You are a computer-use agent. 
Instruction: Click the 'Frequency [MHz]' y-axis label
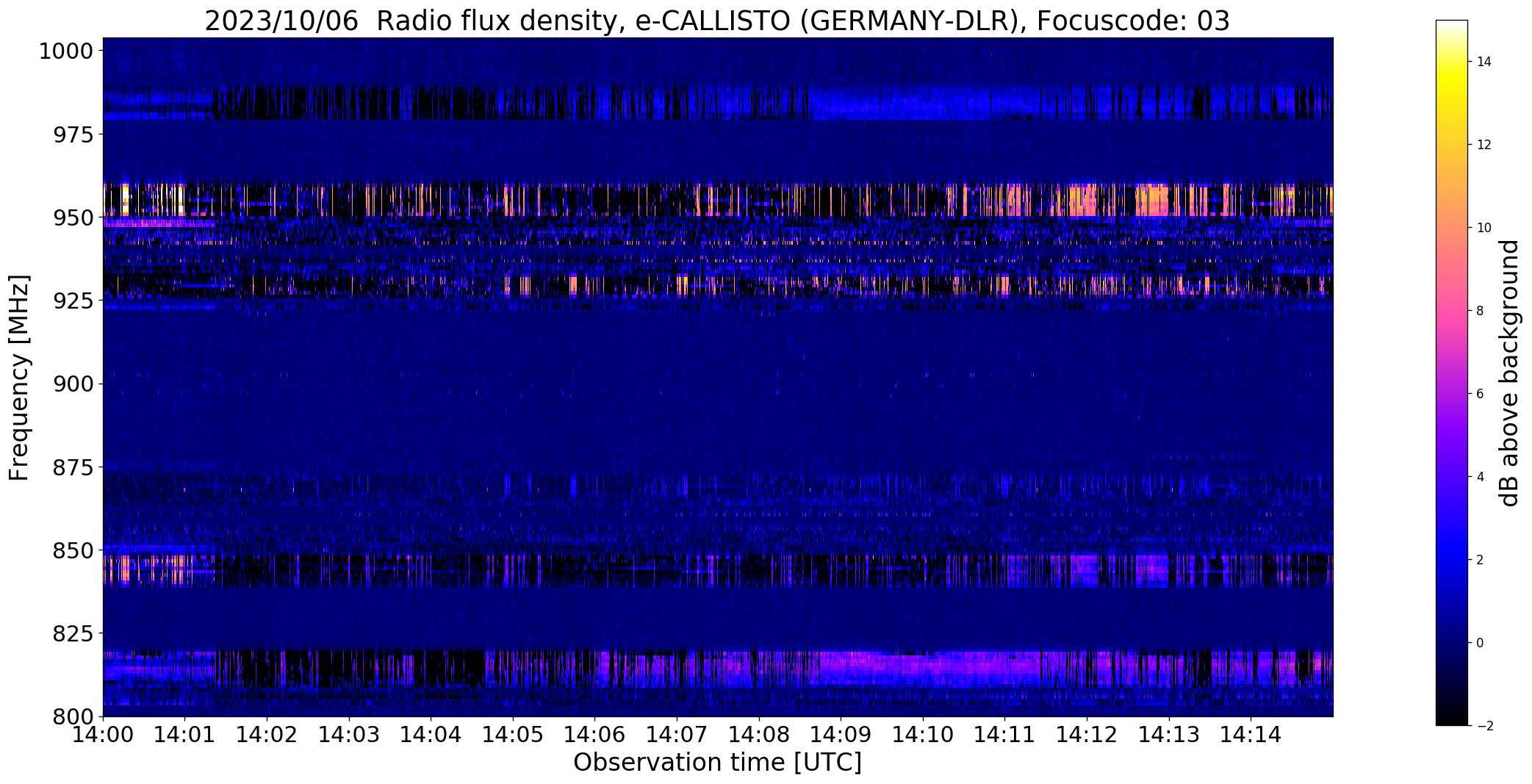[19, 378]
